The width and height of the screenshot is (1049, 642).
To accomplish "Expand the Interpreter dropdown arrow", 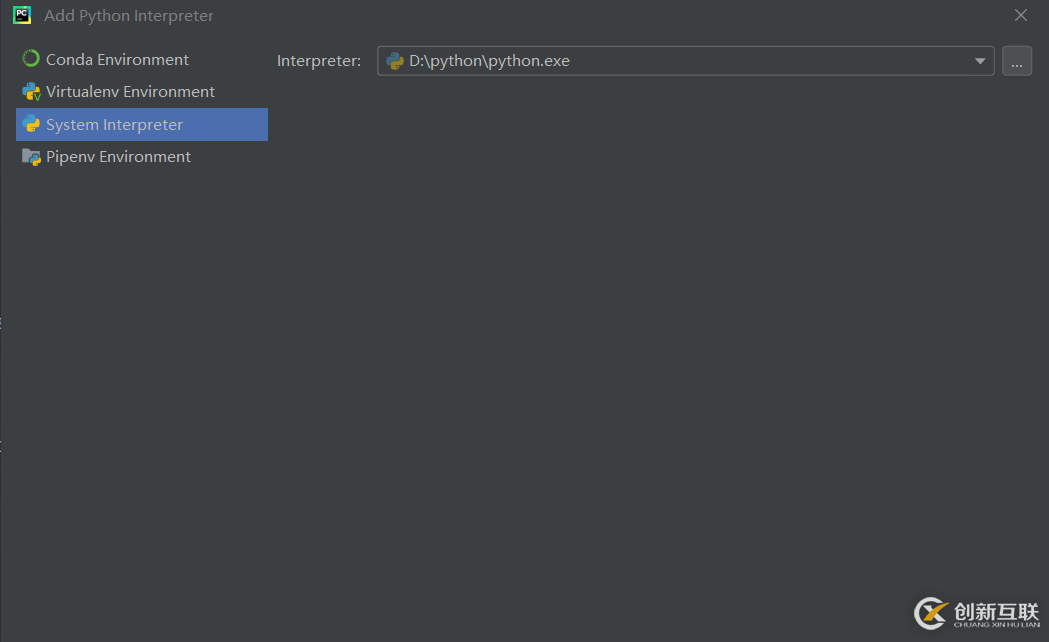I will (x=980, y=61).
